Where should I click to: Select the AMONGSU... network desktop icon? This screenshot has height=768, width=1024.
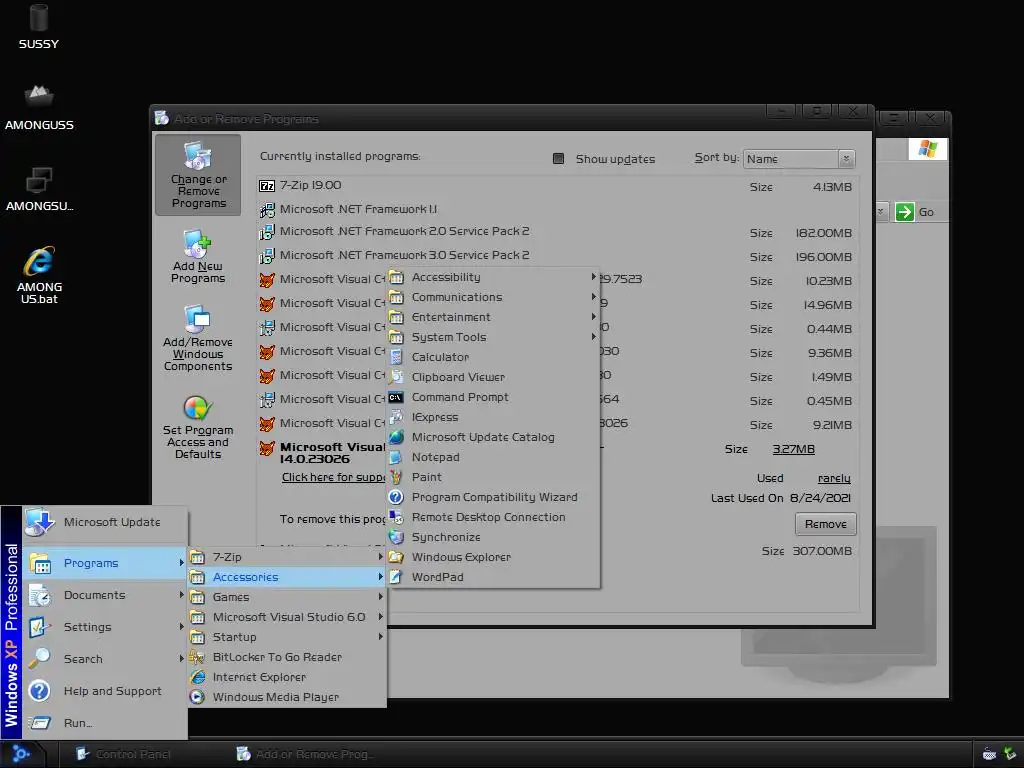pos(39,189)
